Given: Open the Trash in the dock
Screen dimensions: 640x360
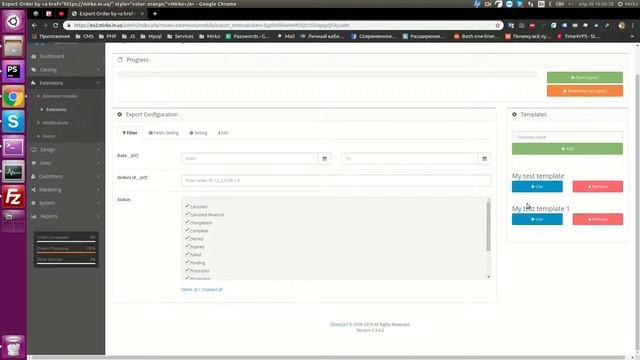Looking at the screenshot, I should (13, 346).
